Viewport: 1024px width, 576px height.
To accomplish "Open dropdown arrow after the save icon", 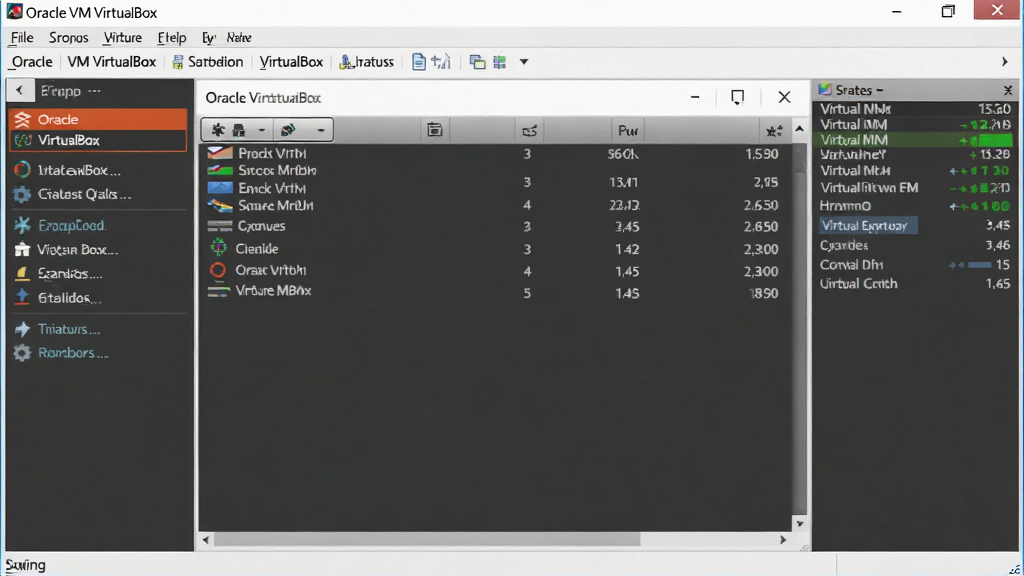I will 261,130.
